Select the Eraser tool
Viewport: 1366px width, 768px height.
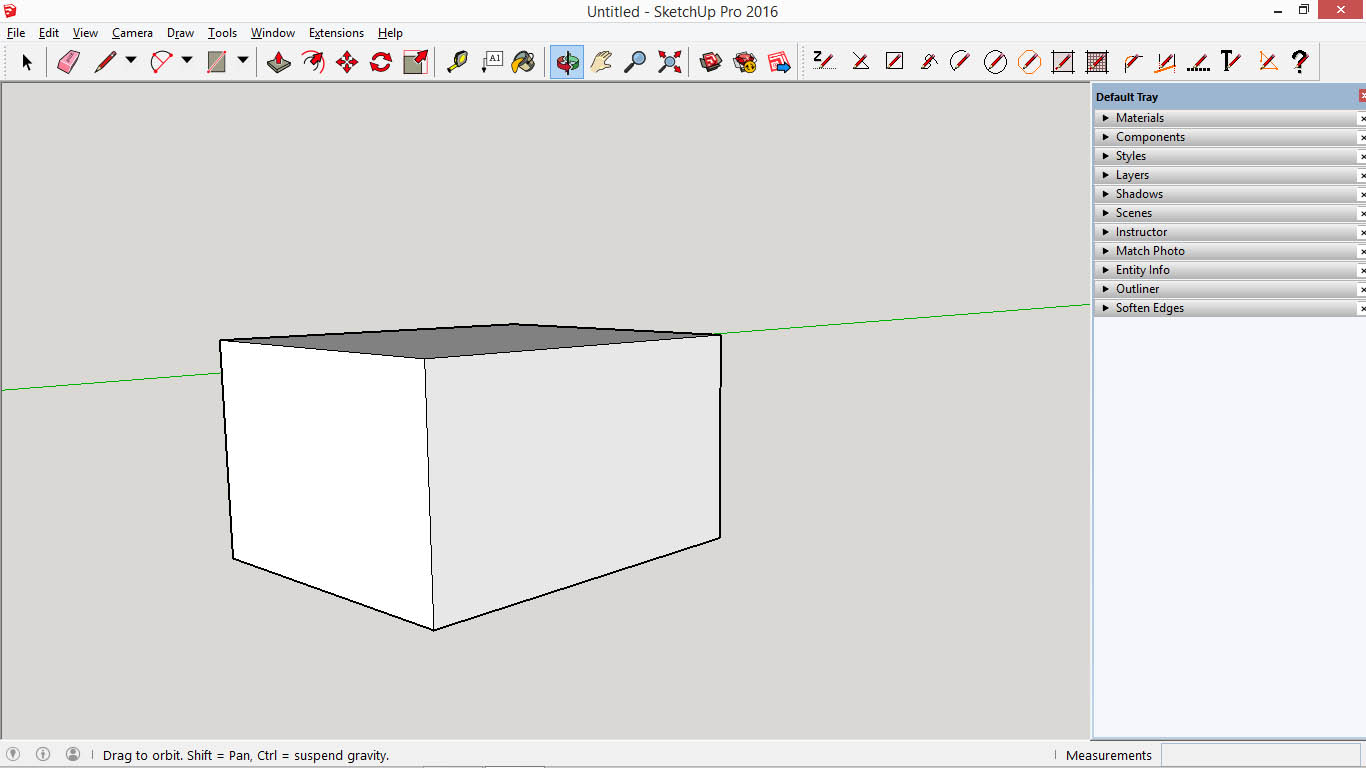(68, 61)
